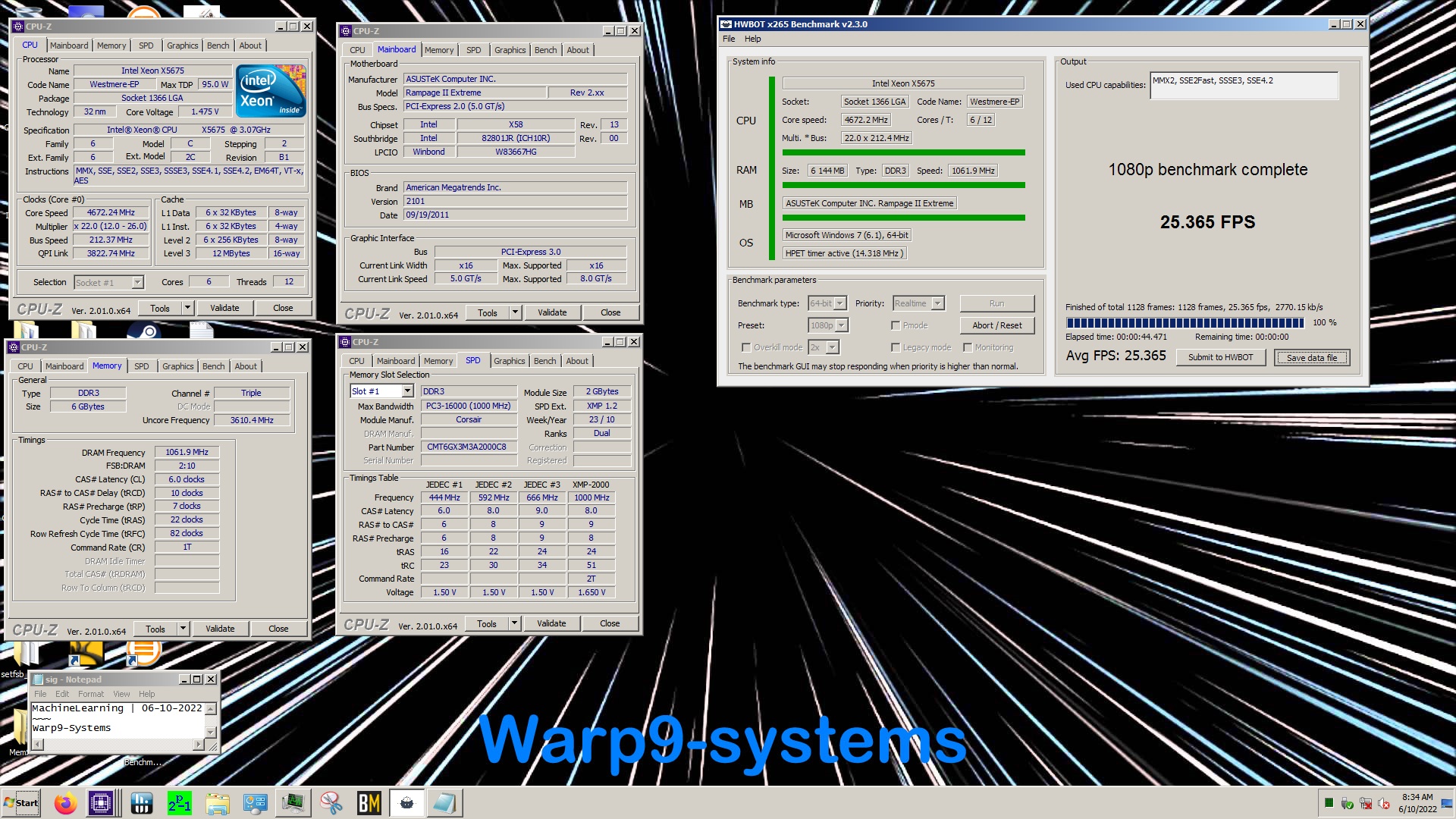Switch to Graphics tab in Mainboard window
The image size is (1456, 819).
[x=510, y=50]
